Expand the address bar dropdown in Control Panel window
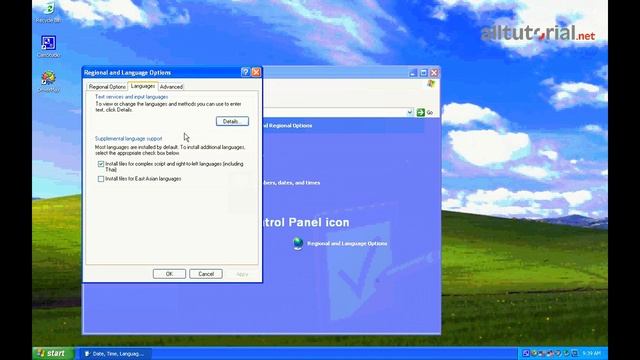 [410, 112]
